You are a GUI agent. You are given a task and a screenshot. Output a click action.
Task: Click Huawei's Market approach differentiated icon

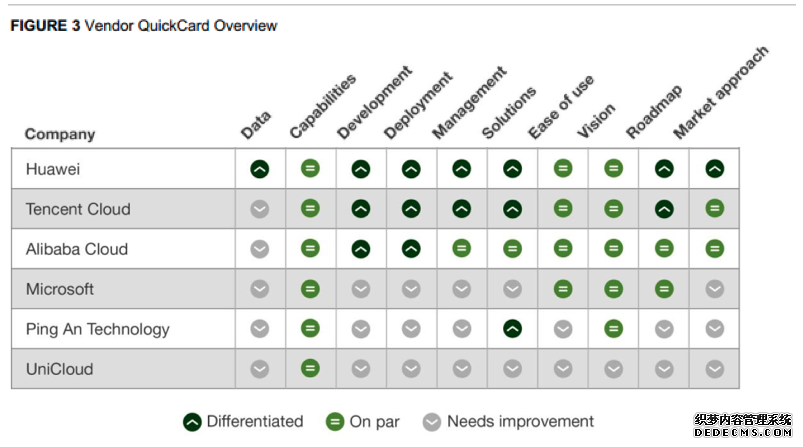[714, 168]
